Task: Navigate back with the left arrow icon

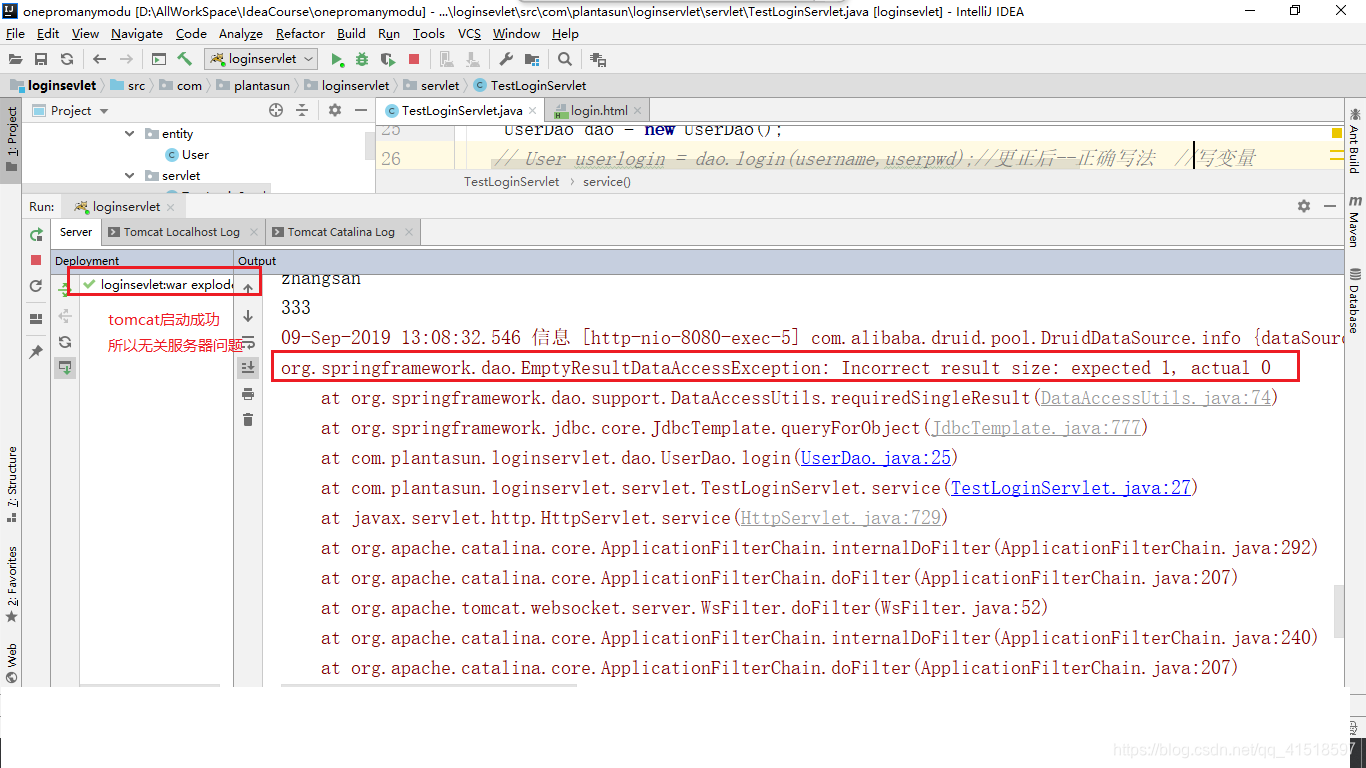Action: point(99,59)
